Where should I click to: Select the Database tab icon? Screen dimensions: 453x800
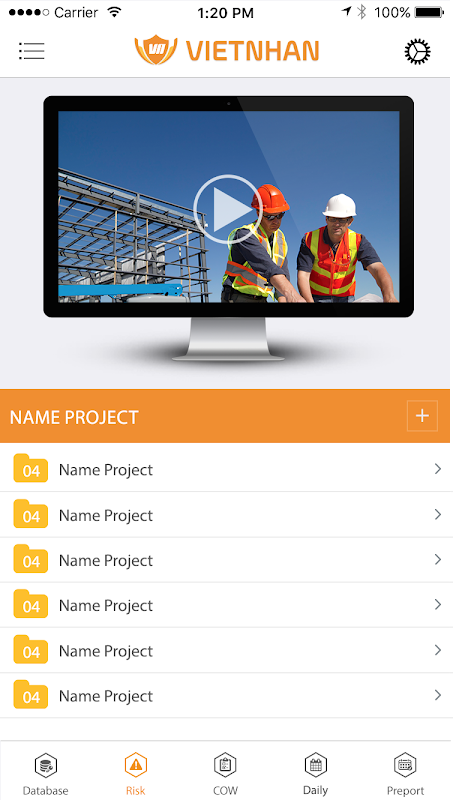tap(45, 765)
